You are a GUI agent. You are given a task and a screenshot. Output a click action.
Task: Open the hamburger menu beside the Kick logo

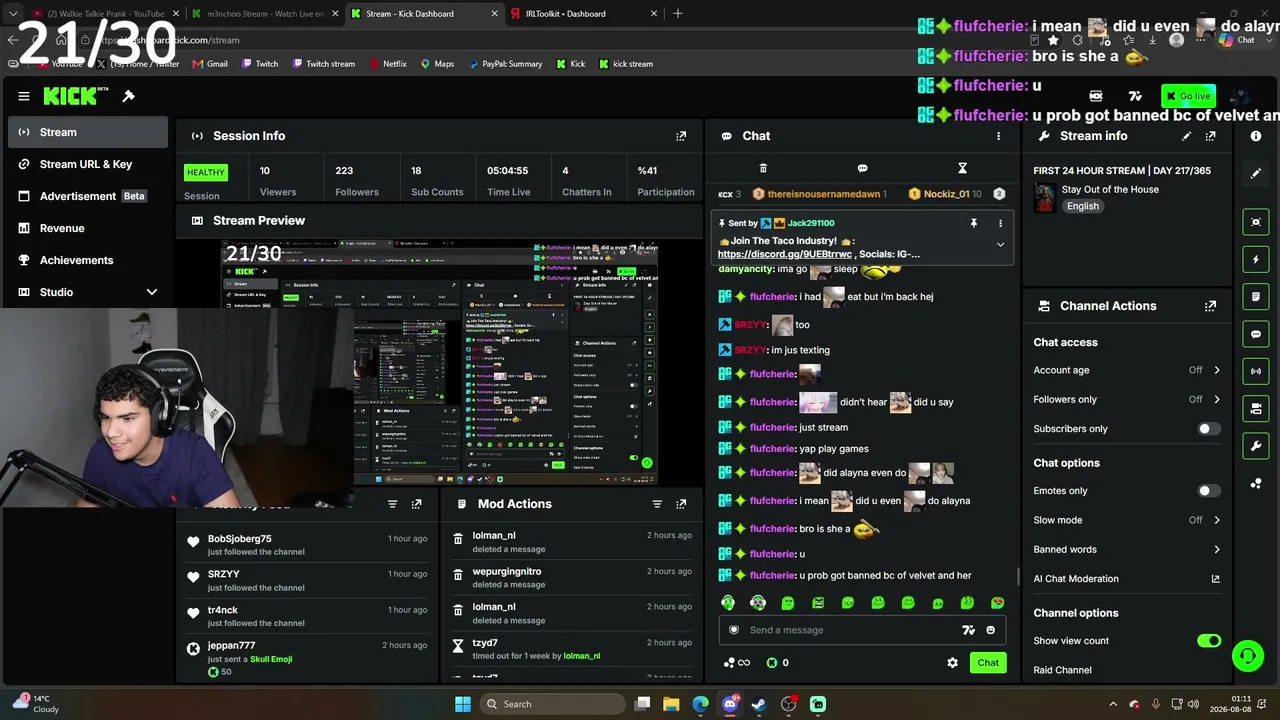coord(24,96)
